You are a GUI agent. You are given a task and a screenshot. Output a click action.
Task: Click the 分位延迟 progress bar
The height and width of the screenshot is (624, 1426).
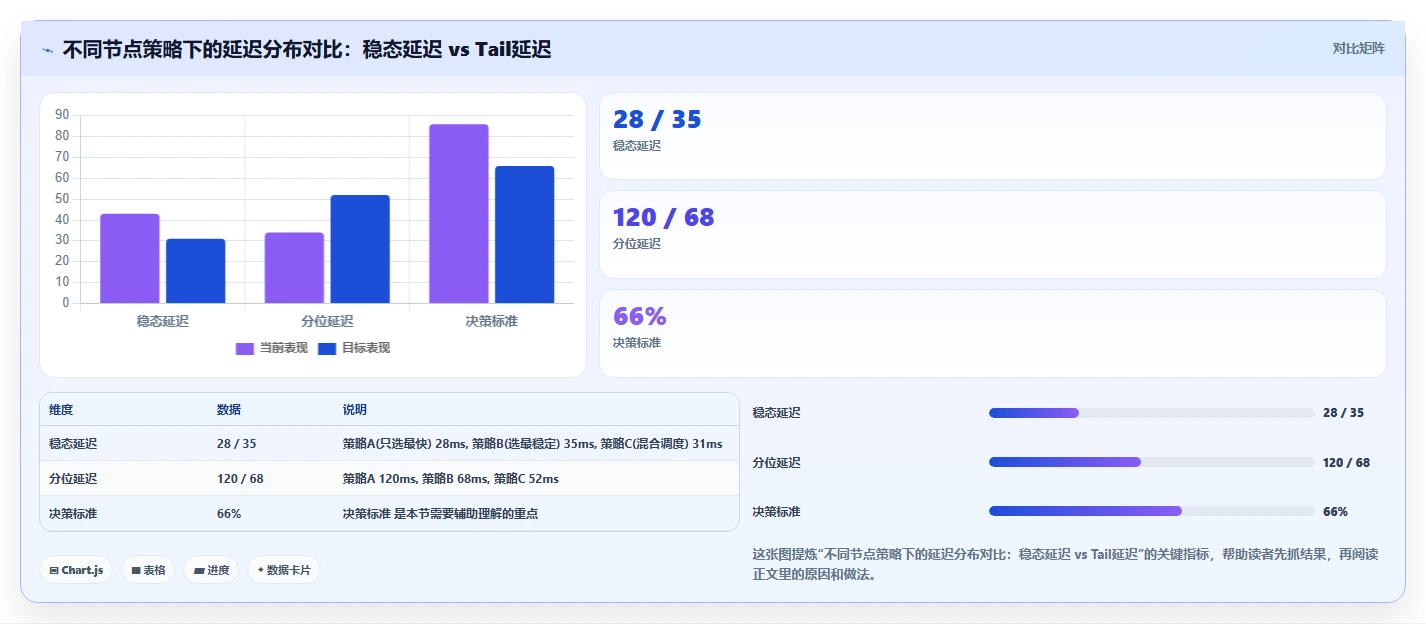point(1151,462)
